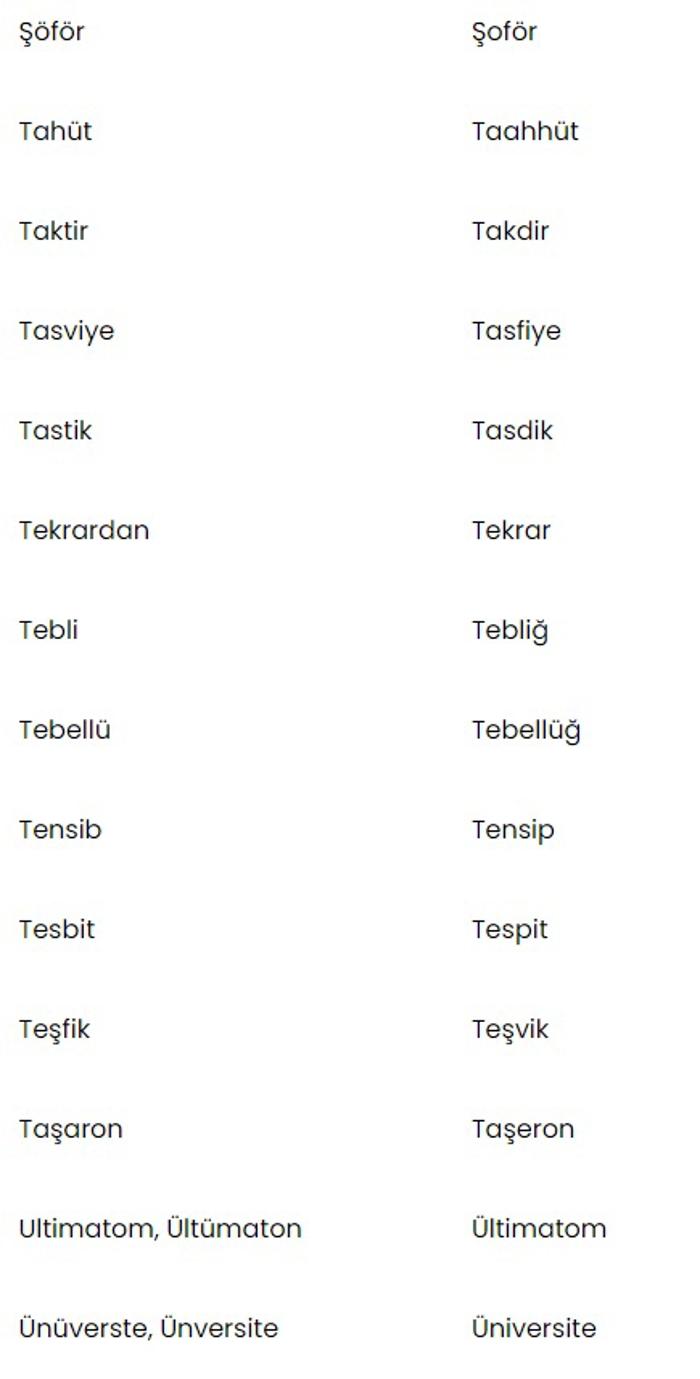
Task: Click the word Tasfiye
Action: pos(516,331)
